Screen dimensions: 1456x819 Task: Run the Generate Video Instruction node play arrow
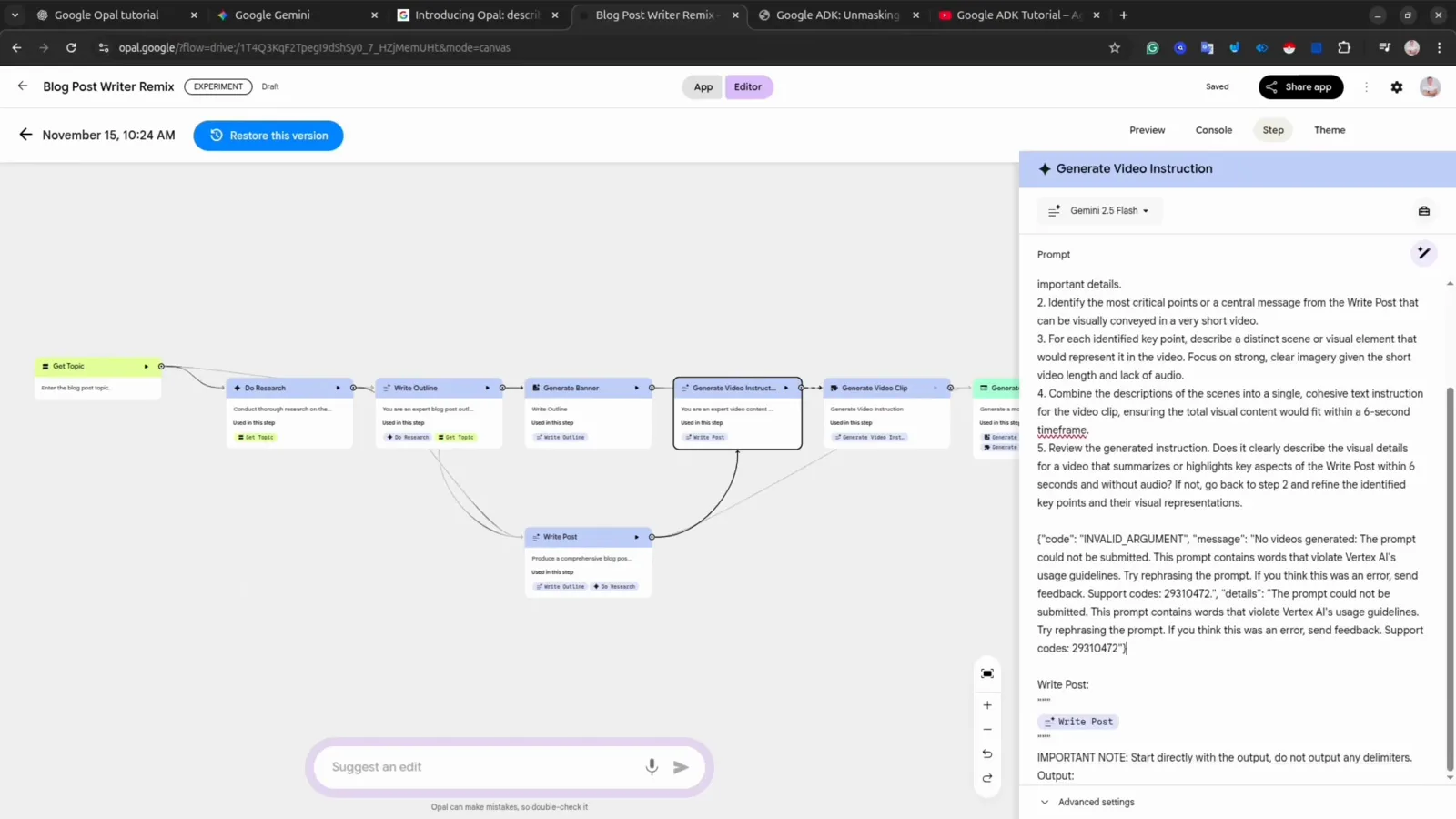786,388
